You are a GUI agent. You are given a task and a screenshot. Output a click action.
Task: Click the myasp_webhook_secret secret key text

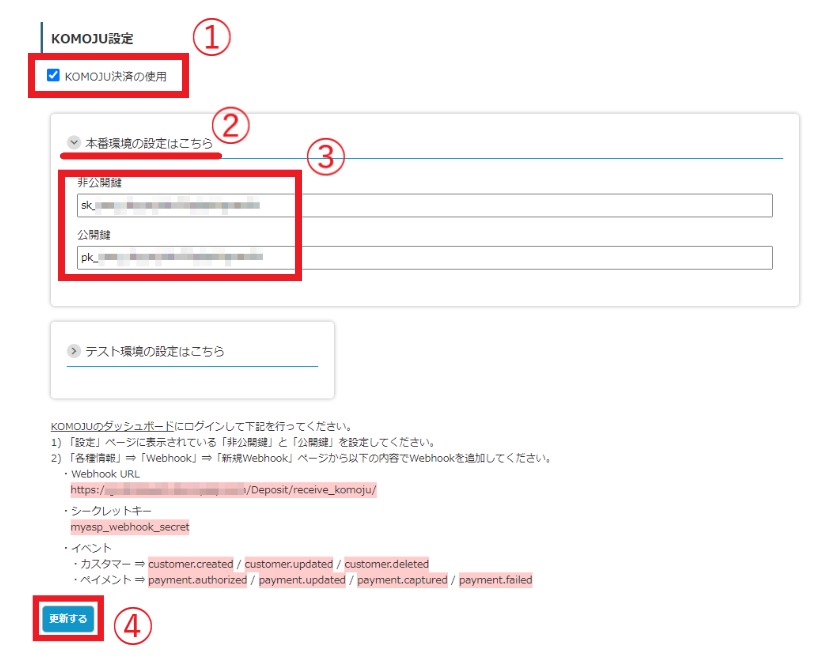[130, 526]
